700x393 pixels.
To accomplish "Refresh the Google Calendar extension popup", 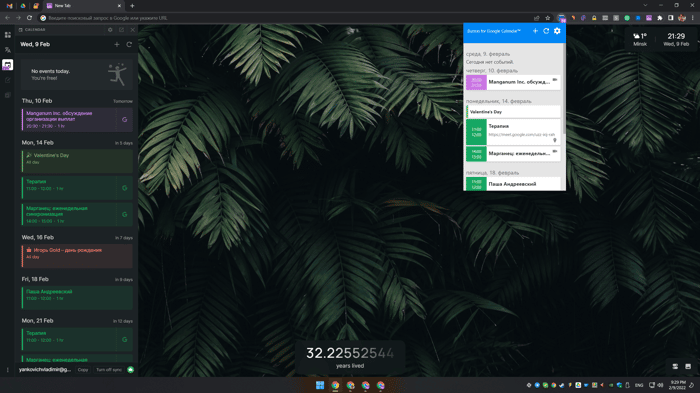I will pyautogui.click(x=546, y=31).
